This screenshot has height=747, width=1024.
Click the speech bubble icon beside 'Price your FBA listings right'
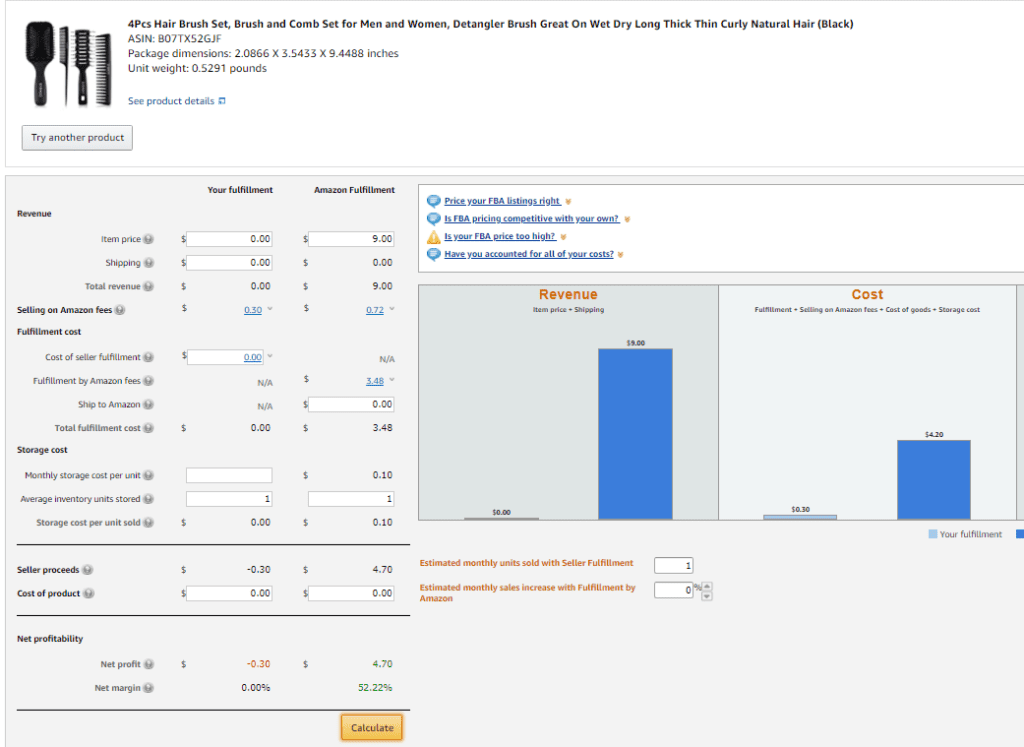(433, 201)
